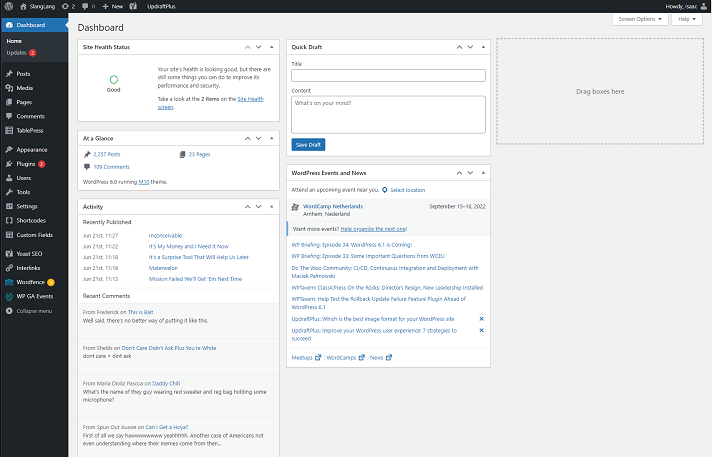Select Home under Dashboard
The image size is (712, 457).
click(x=14, y=41)
